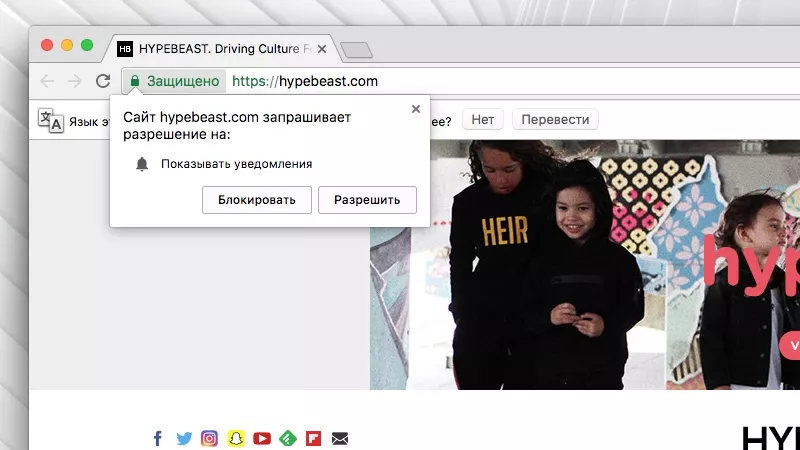Click the HB favicon on the tab

point(125,49)
